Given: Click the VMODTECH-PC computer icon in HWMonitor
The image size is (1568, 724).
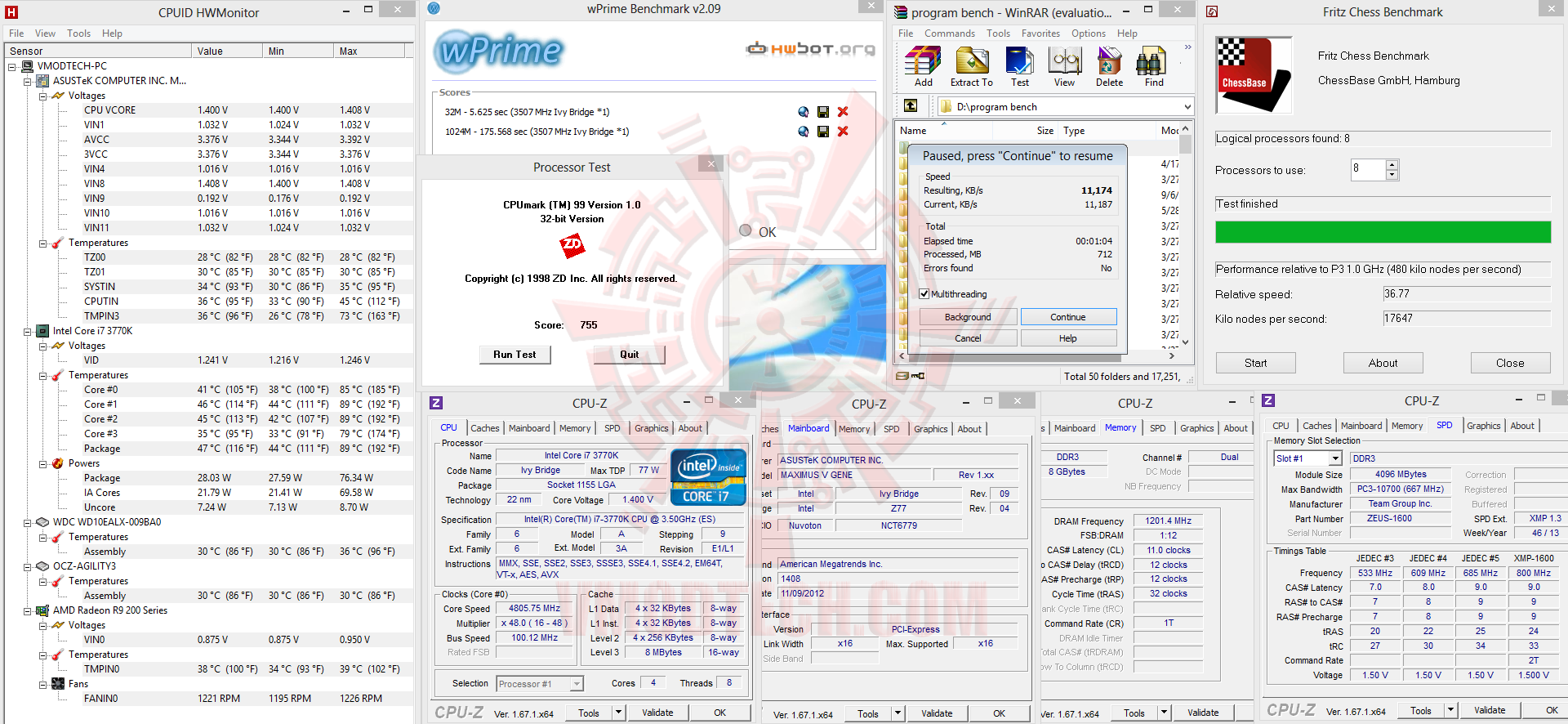Looking at the screenshot, I should click(x=28, y=66).
